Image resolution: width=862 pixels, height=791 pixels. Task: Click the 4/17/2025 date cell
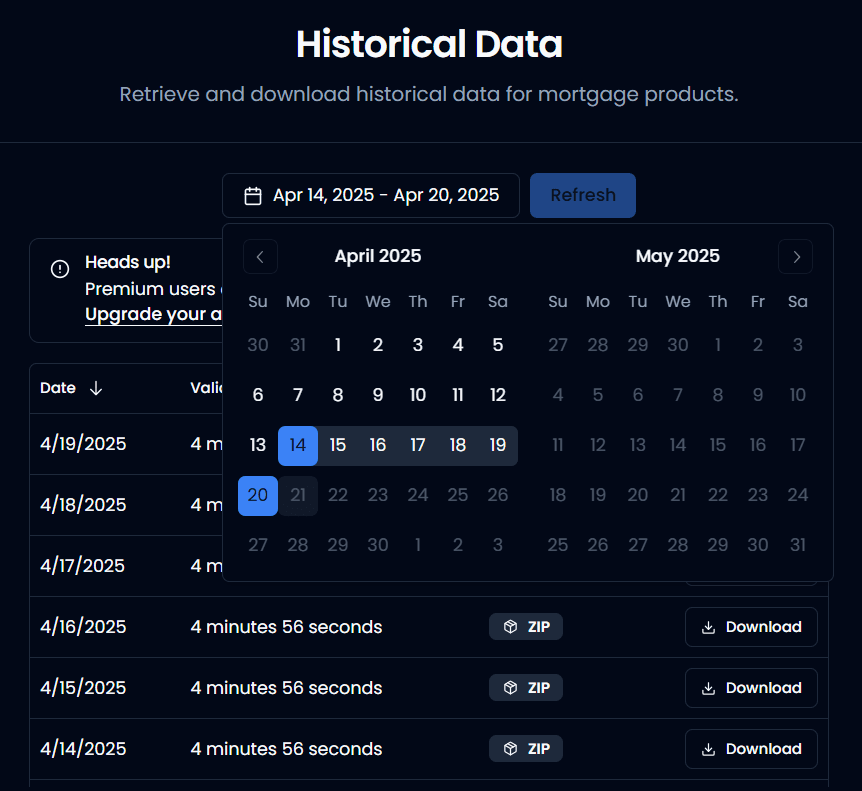click(82, 566)
